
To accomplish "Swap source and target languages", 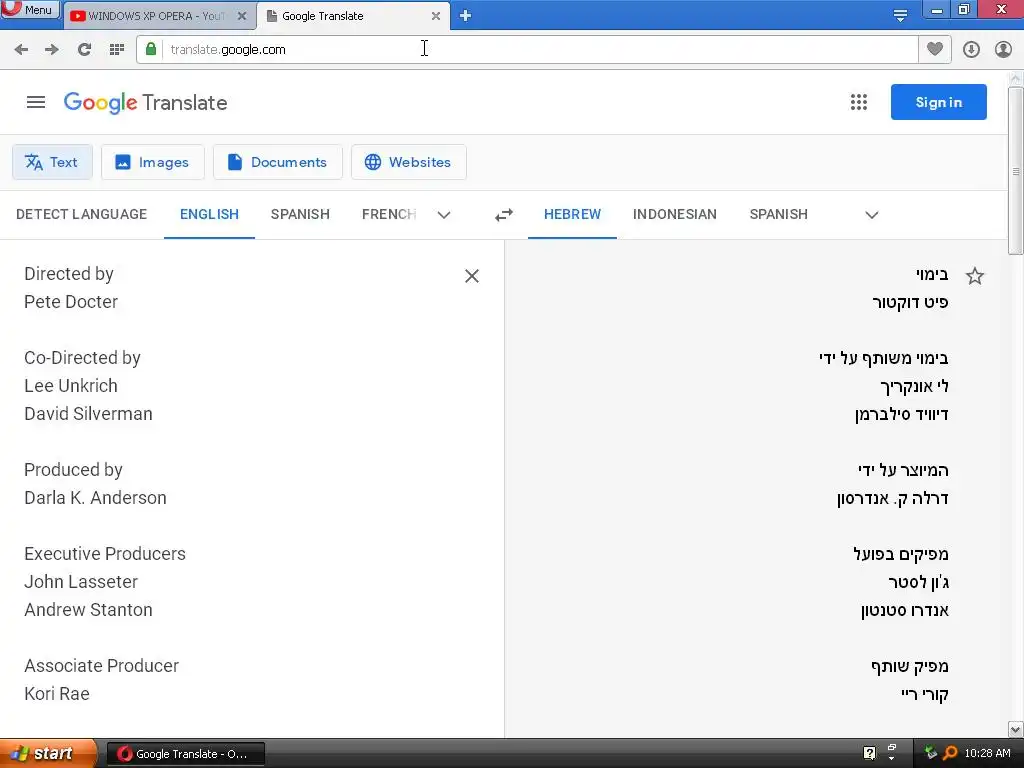I will pos(504,215).
